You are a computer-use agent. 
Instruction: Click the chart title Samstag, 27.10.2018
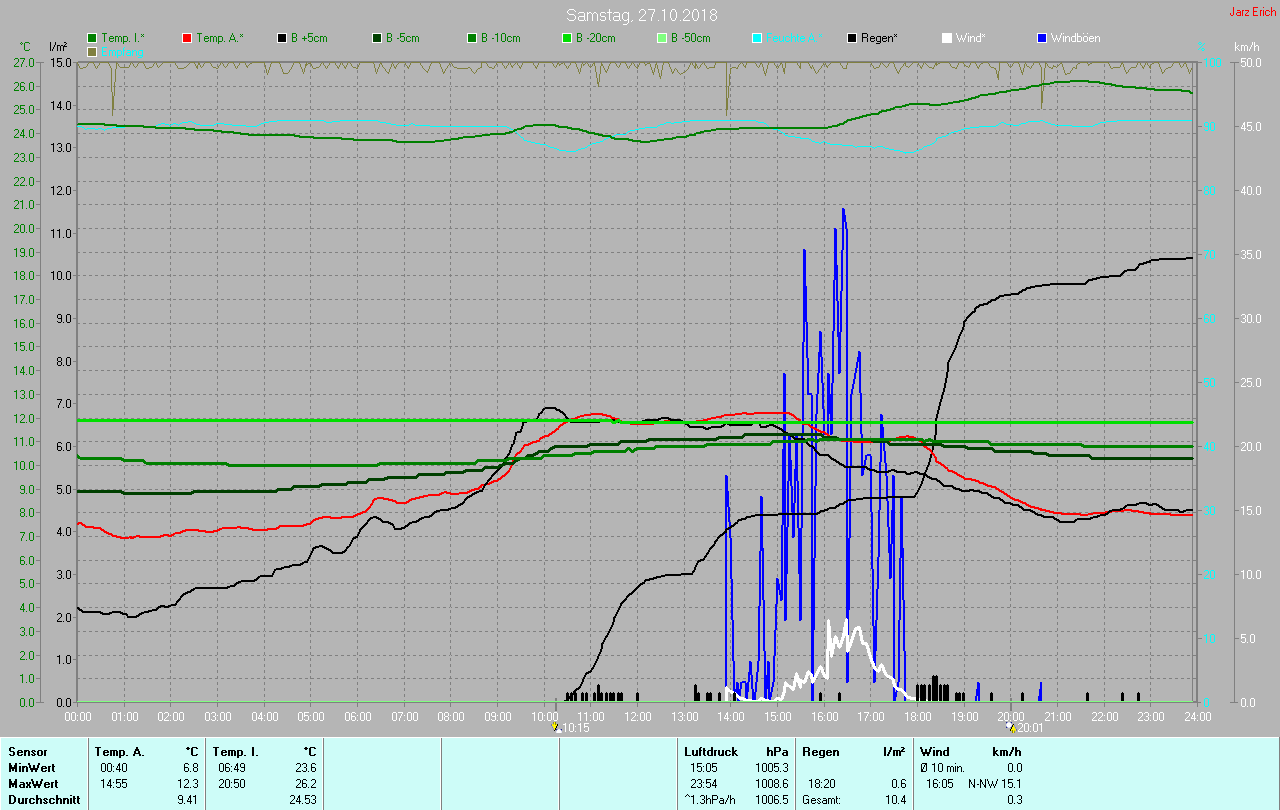[641, 15]
